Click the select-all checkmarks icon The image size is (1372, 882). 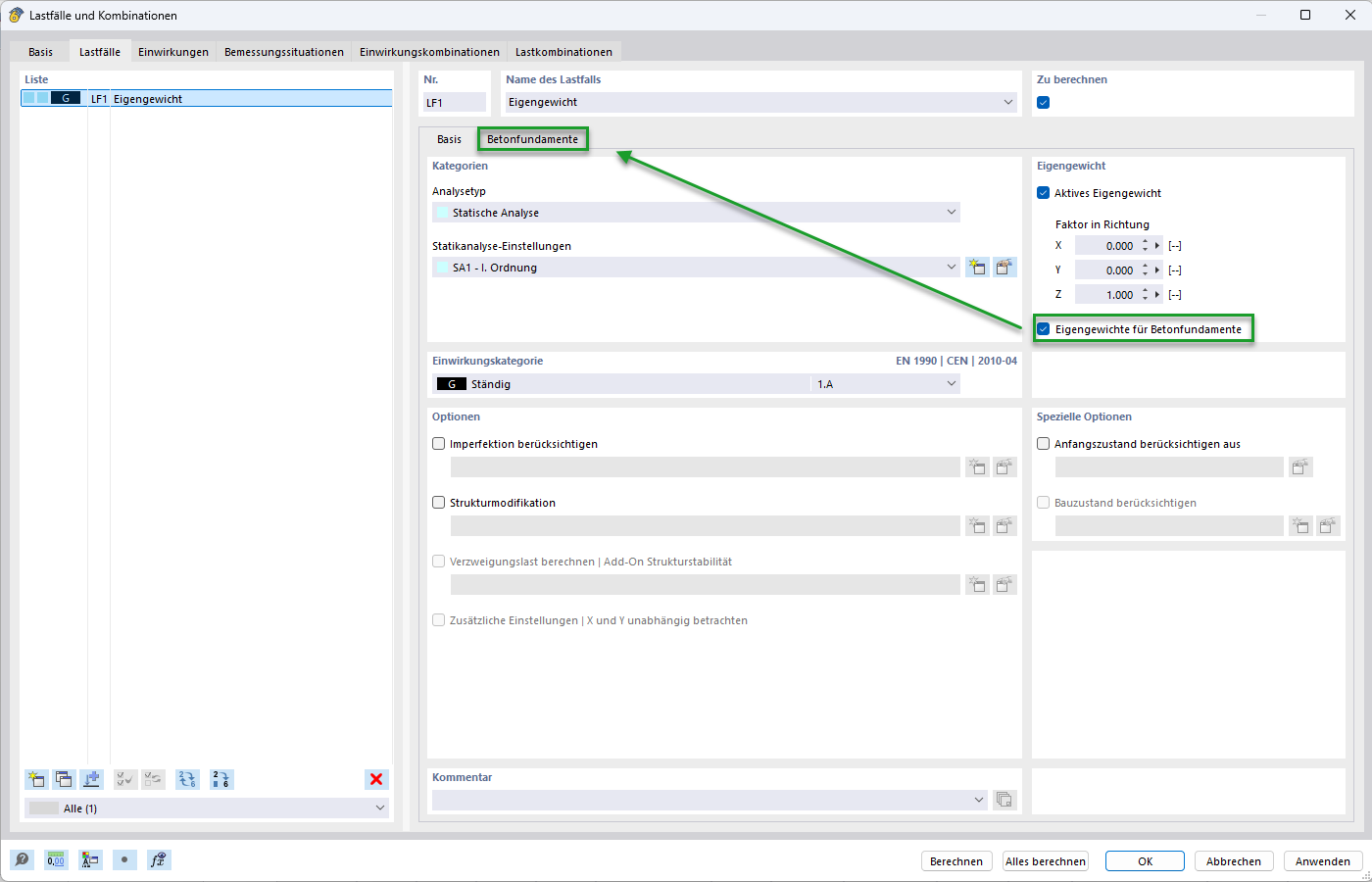(125, 779)
